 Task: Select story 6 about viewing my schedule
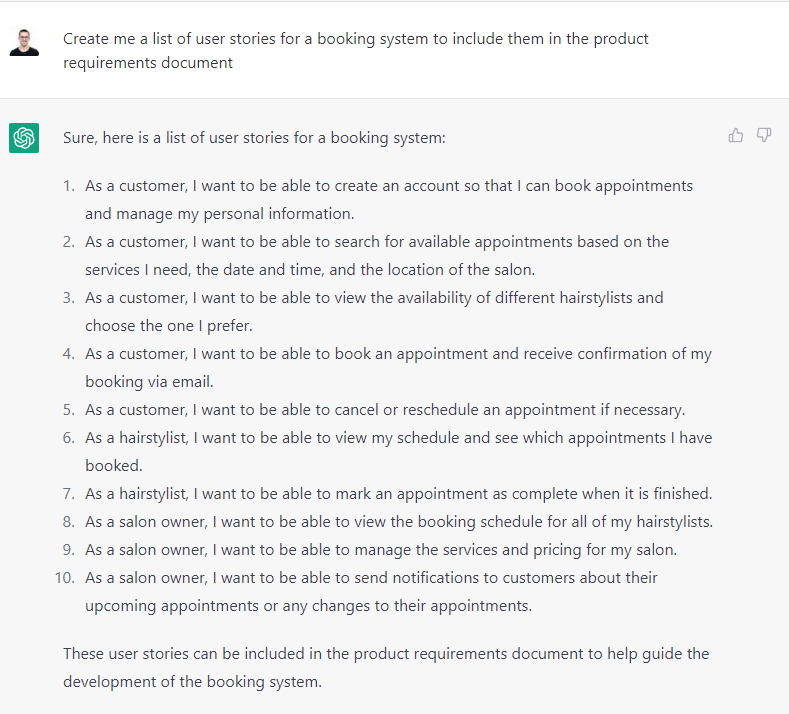point(399,451)
